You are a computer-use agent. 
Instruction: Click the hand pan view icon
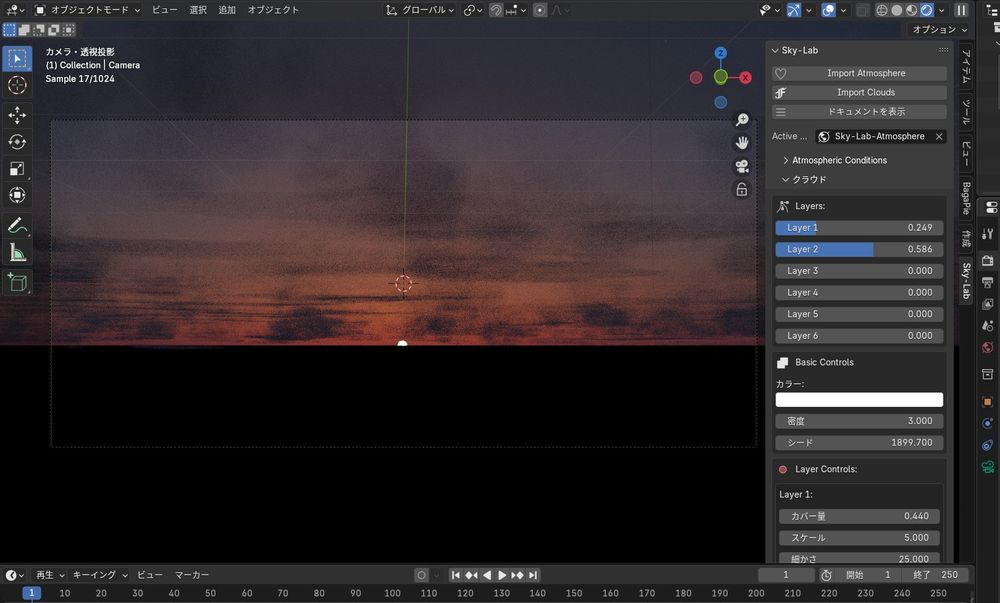click(742, 143)
